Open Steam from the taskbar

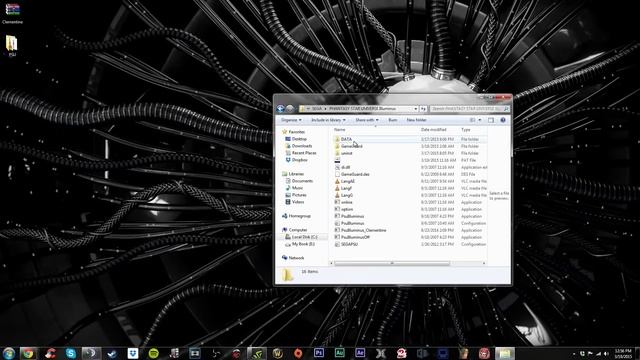[112, 353]
